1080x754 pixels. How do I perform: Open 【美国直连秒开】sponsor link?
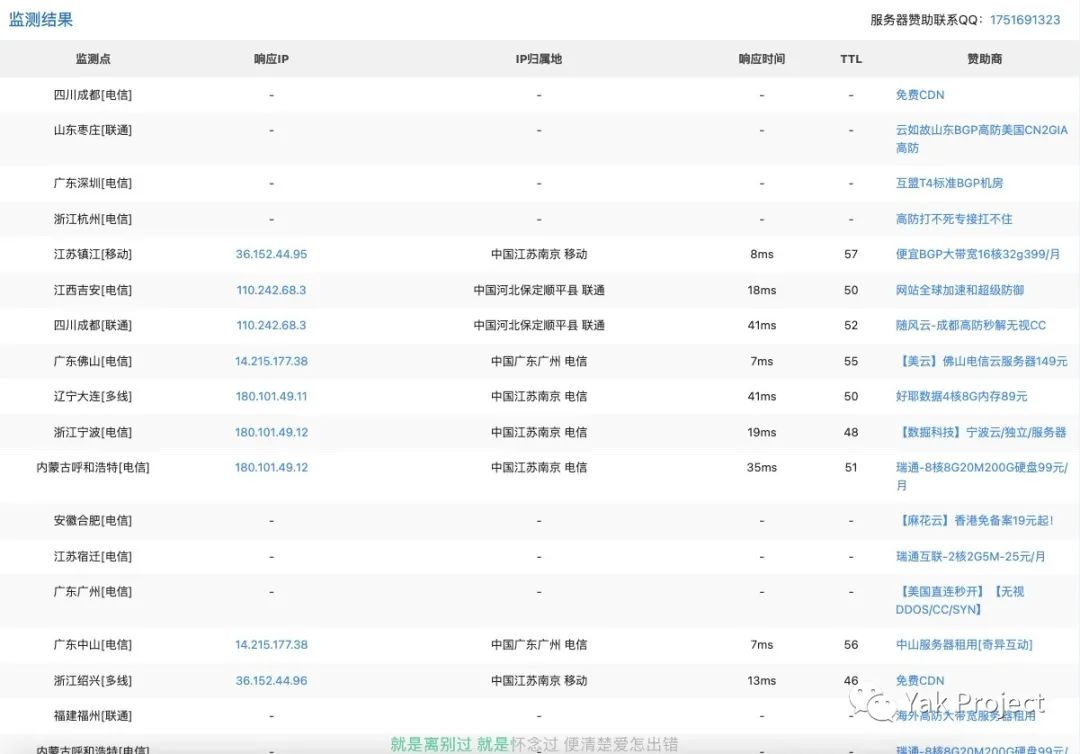[x=959, y=600]
